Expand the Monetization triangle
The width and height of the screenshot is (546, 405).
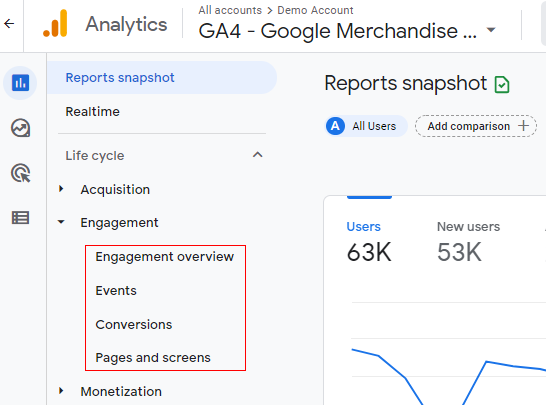[61, 391]
